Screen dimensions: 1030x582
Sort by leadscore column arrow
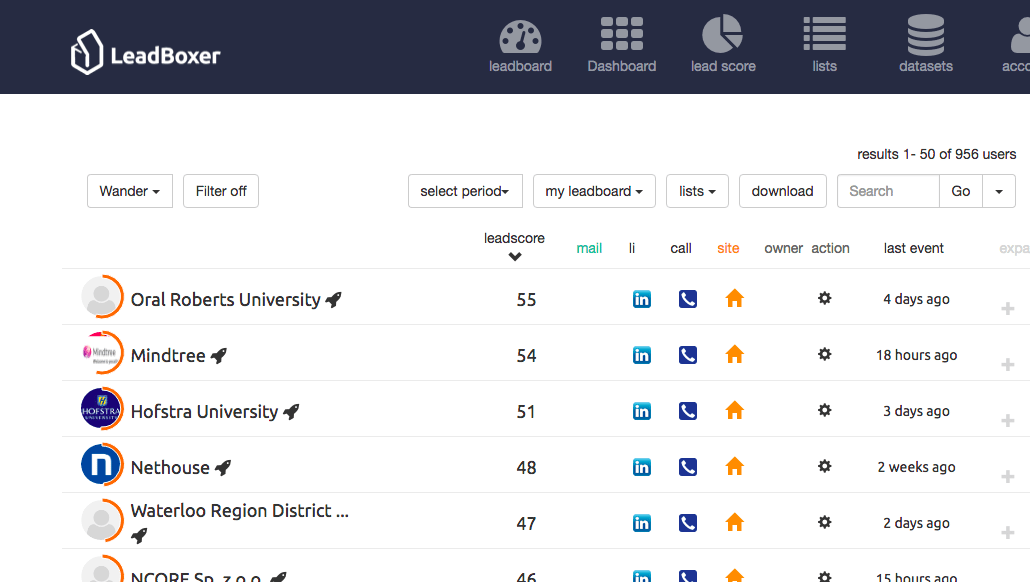tap(515, 256)
